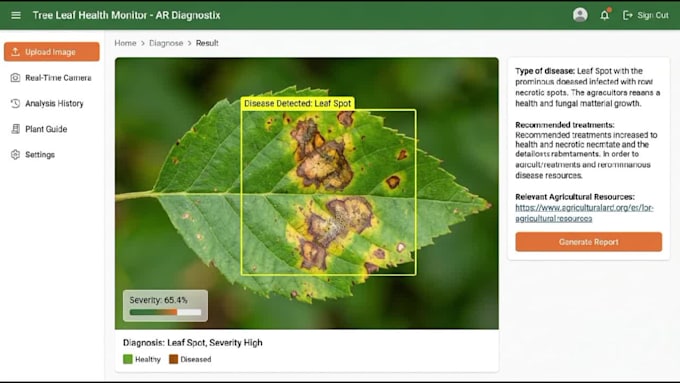
Task: Open the agricultural resources link
Action: [584, 213]
